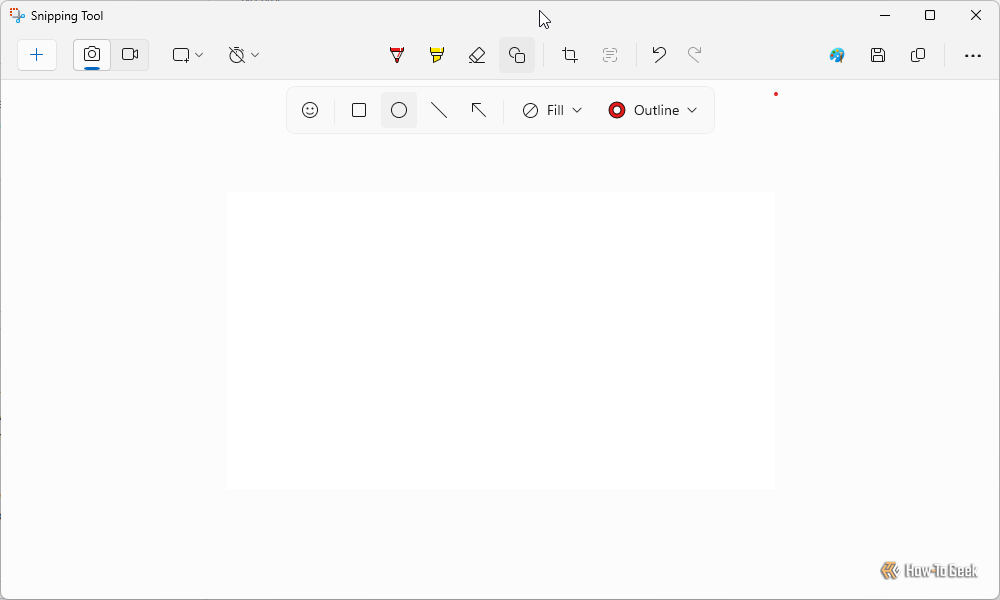Image resolution: width=1000 pixels, height=600 pixels.
Task: Open the delay snip timer dropdown
Action: [244, 55]
